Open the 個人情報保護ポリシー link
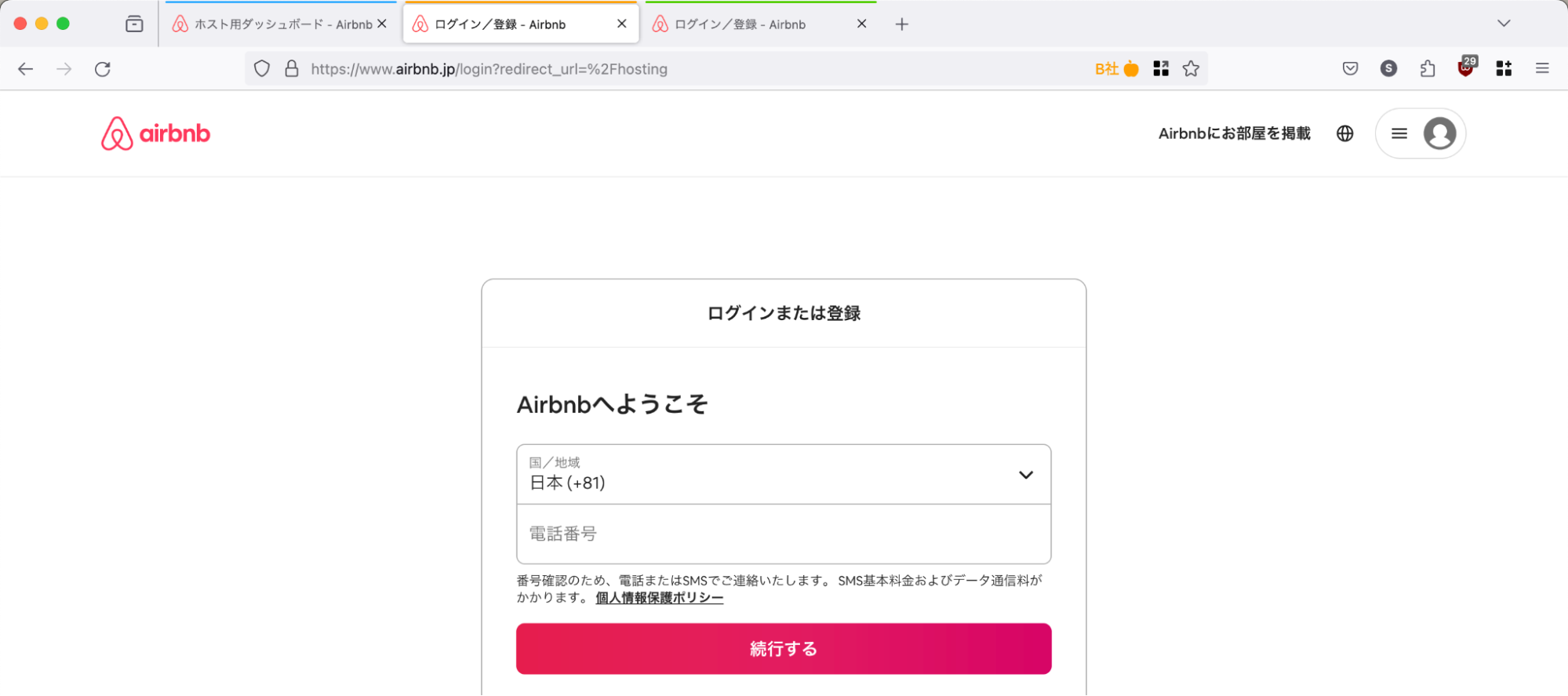Viewport: 1568px width, 696px height. 659,598
